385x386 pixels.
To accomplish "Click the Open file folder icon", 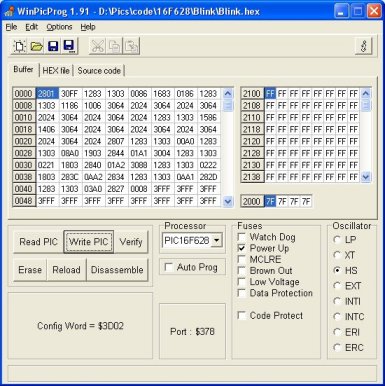I will pos(36,46).
